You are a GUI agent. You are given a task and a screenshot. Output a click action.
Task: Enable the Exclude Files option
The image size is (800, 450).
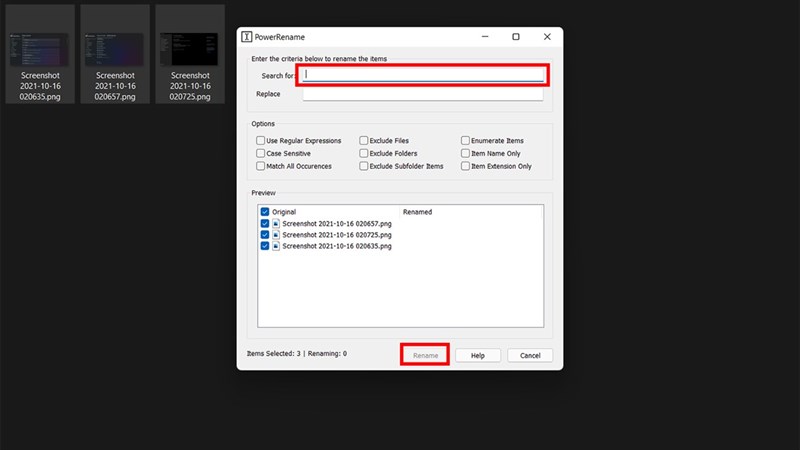click(363, 140)
